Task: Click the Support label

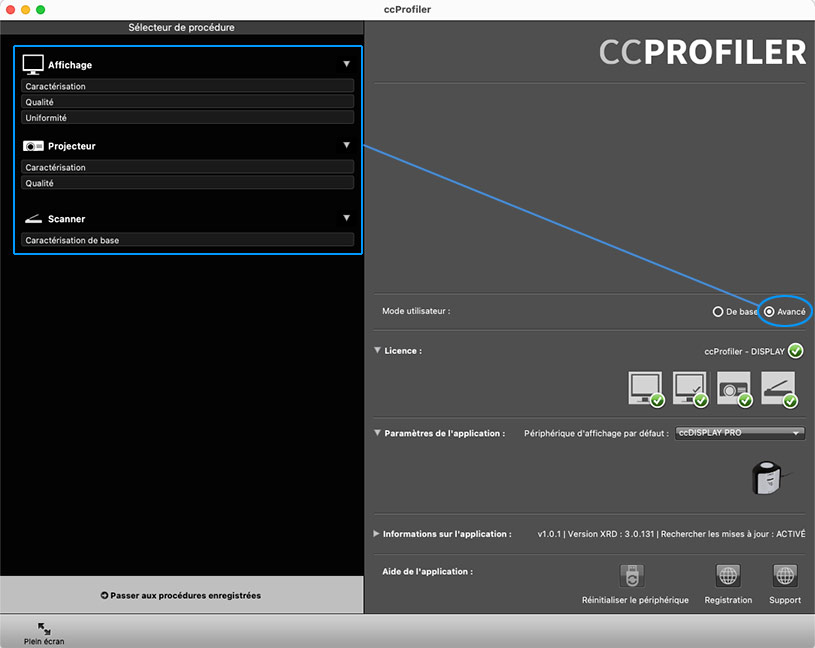Action: pos(785,600)
